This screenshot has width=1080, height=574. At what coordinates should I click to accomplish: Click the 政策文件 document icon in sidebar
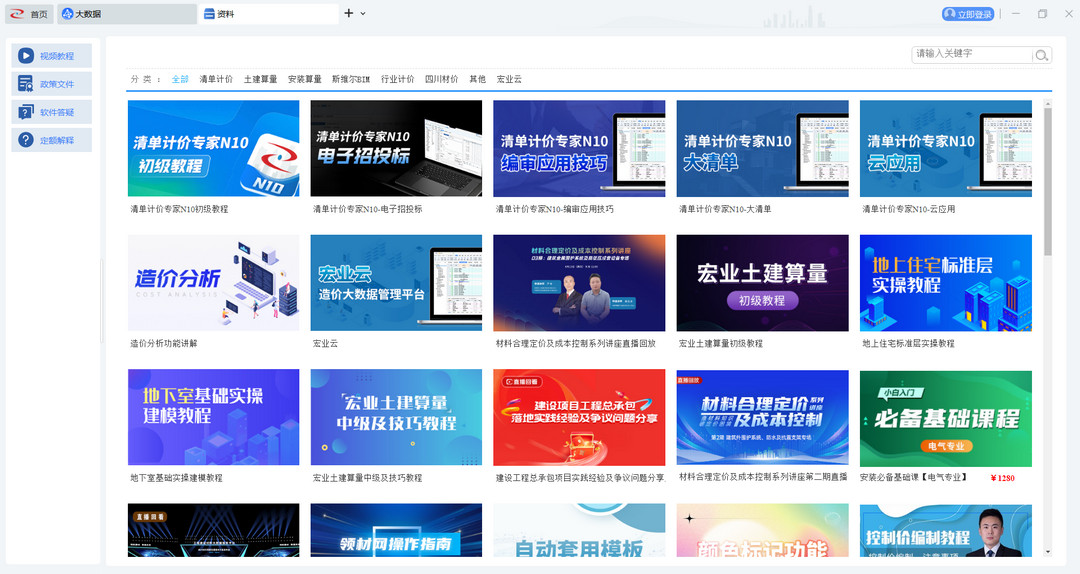click(x=26, y=84)
